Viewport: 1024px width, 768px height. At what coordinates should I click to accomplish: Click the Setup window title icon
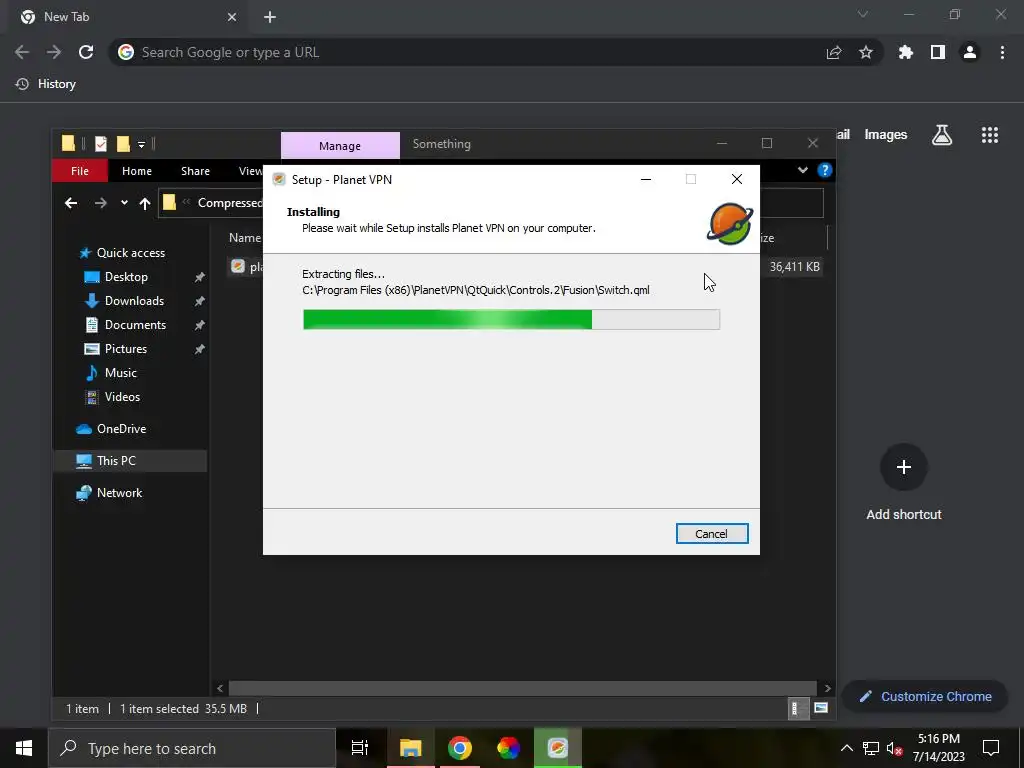(279, 180)
